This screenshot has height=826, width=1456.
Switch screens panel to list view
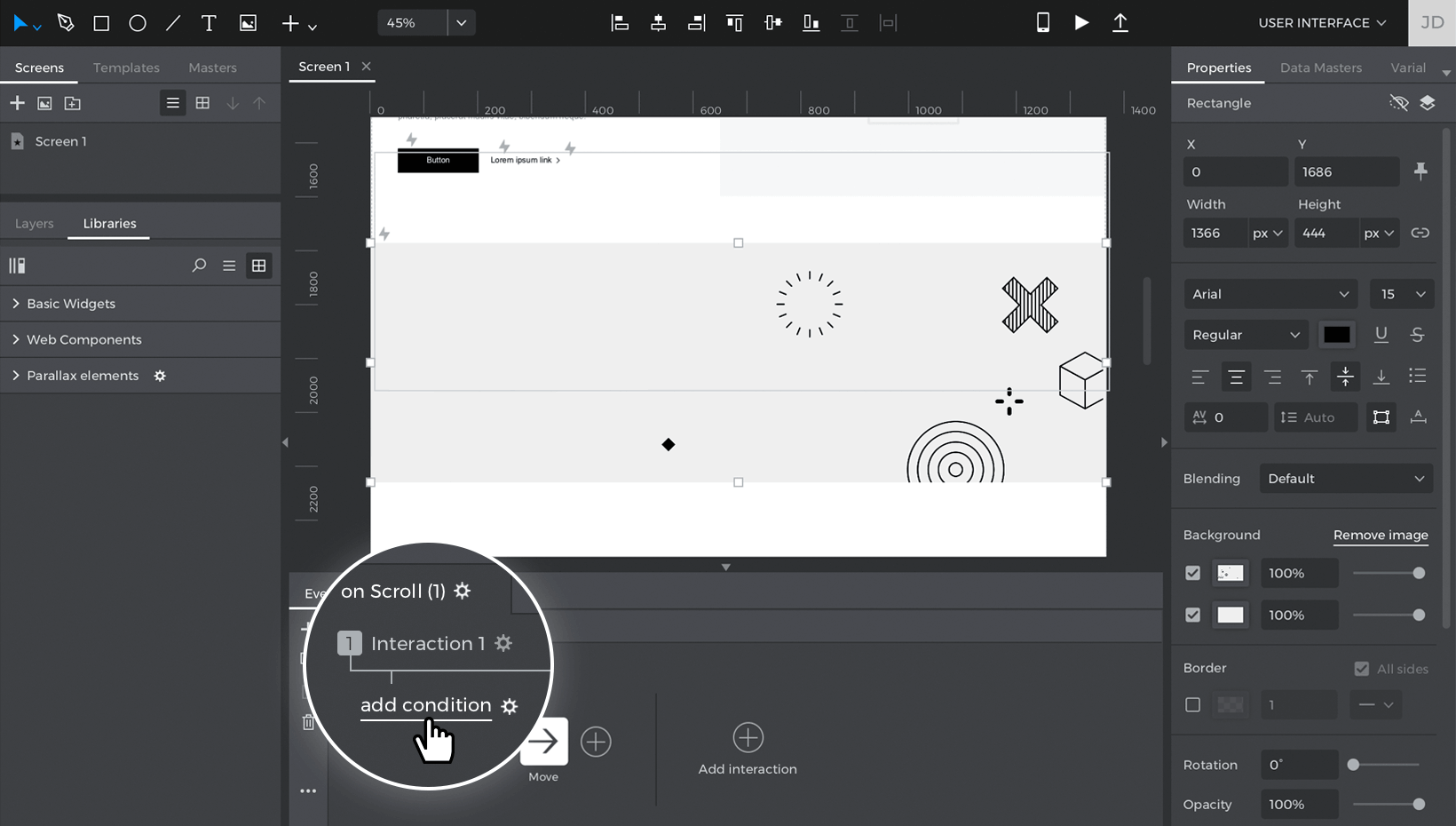(x=173, y=103)
